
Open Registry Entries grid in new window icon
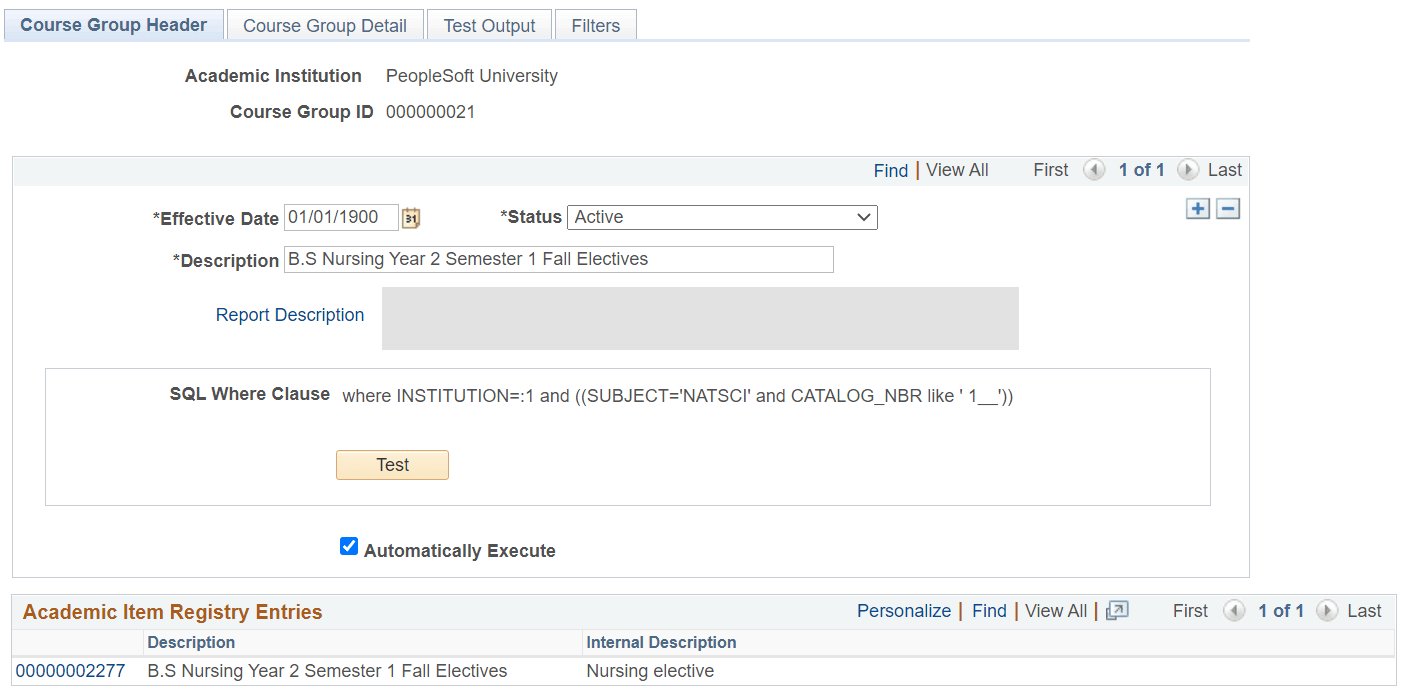[1117, 610]
